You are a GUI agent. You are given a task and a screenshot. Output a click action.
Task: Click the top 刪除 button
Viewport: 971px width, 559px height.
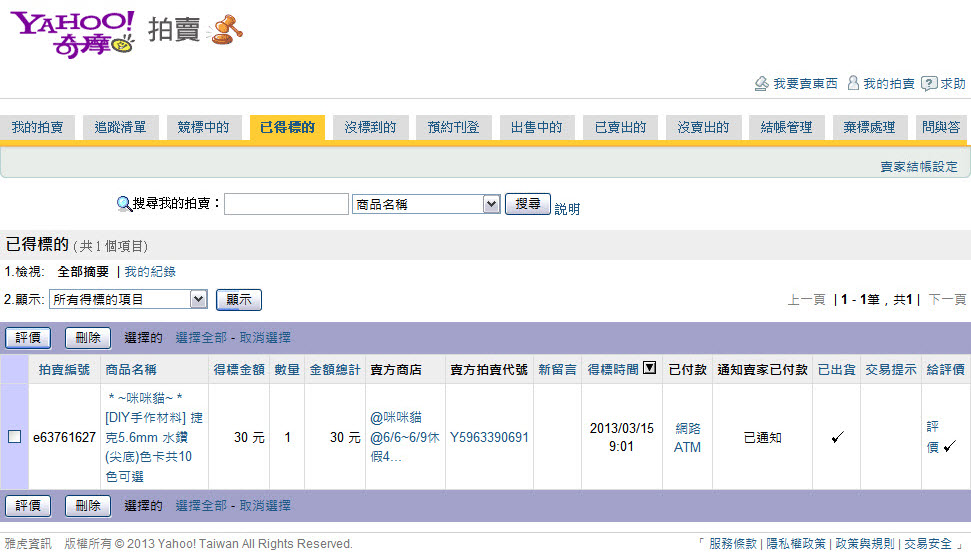click(87, 337)
